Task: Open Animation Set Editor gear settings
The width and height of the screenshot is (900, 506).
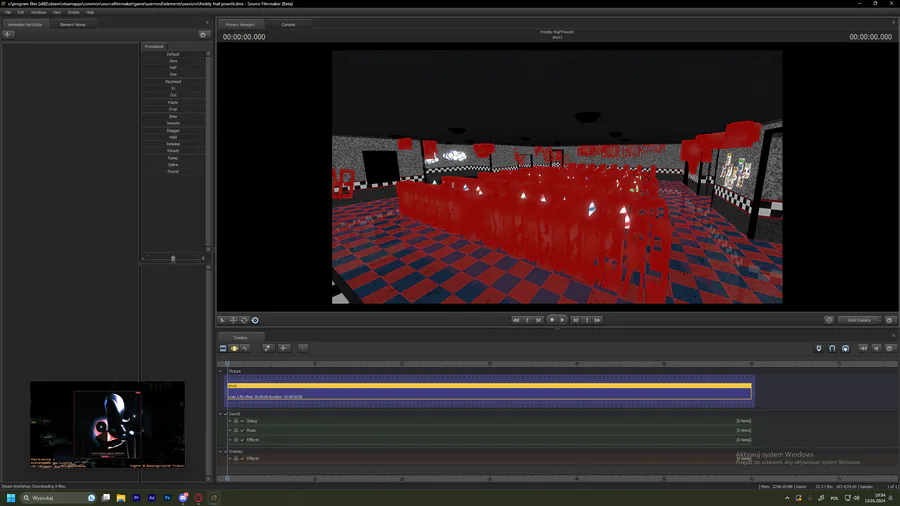Action: point(203,34)
